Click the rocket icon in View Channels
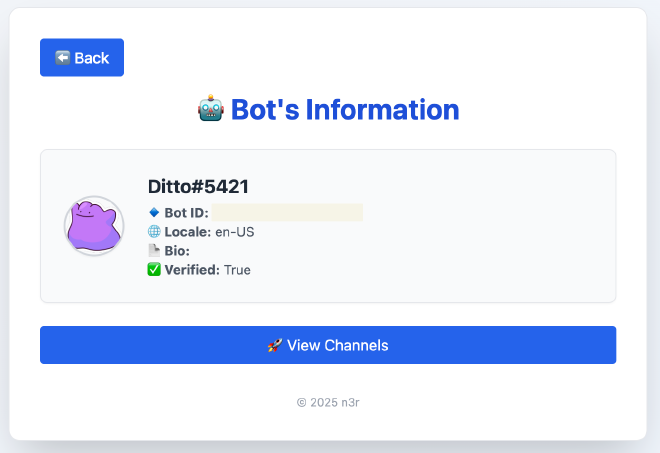Screen dimensions: 660x453 tap(275, 345)
